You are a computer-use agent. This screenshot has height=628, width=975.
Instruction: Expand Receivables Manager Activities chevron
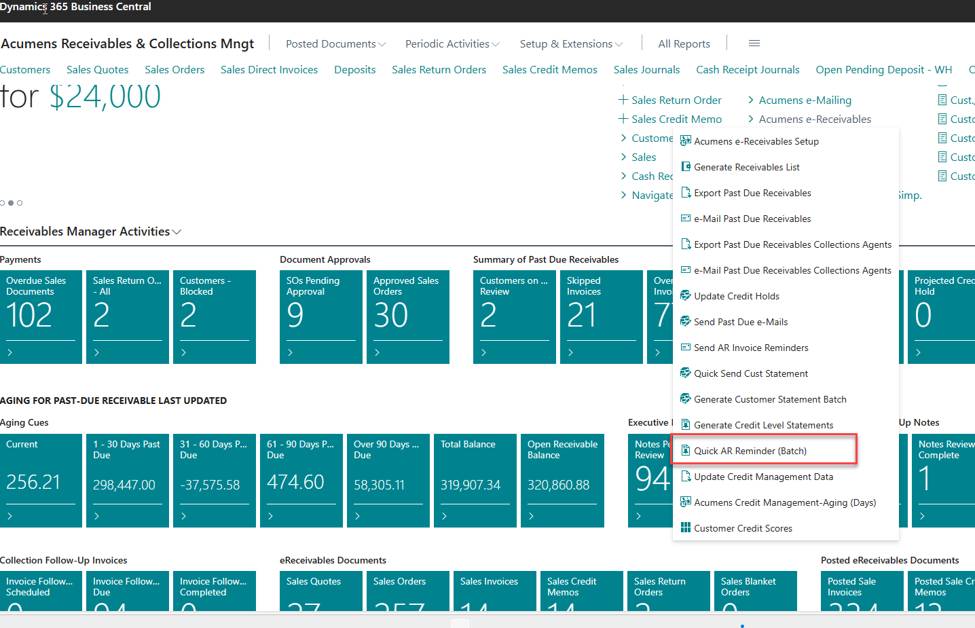[177, 232]
